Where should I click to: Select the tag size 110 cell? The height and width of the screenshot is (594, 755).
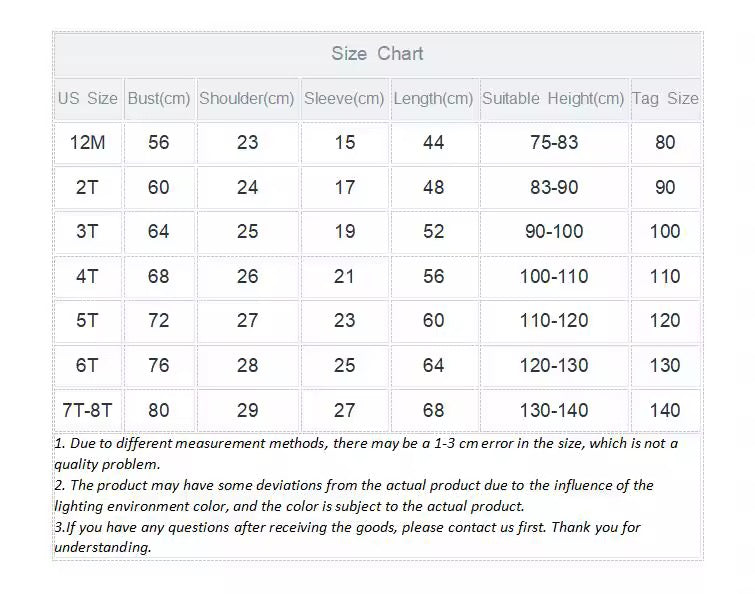(665, 277)
